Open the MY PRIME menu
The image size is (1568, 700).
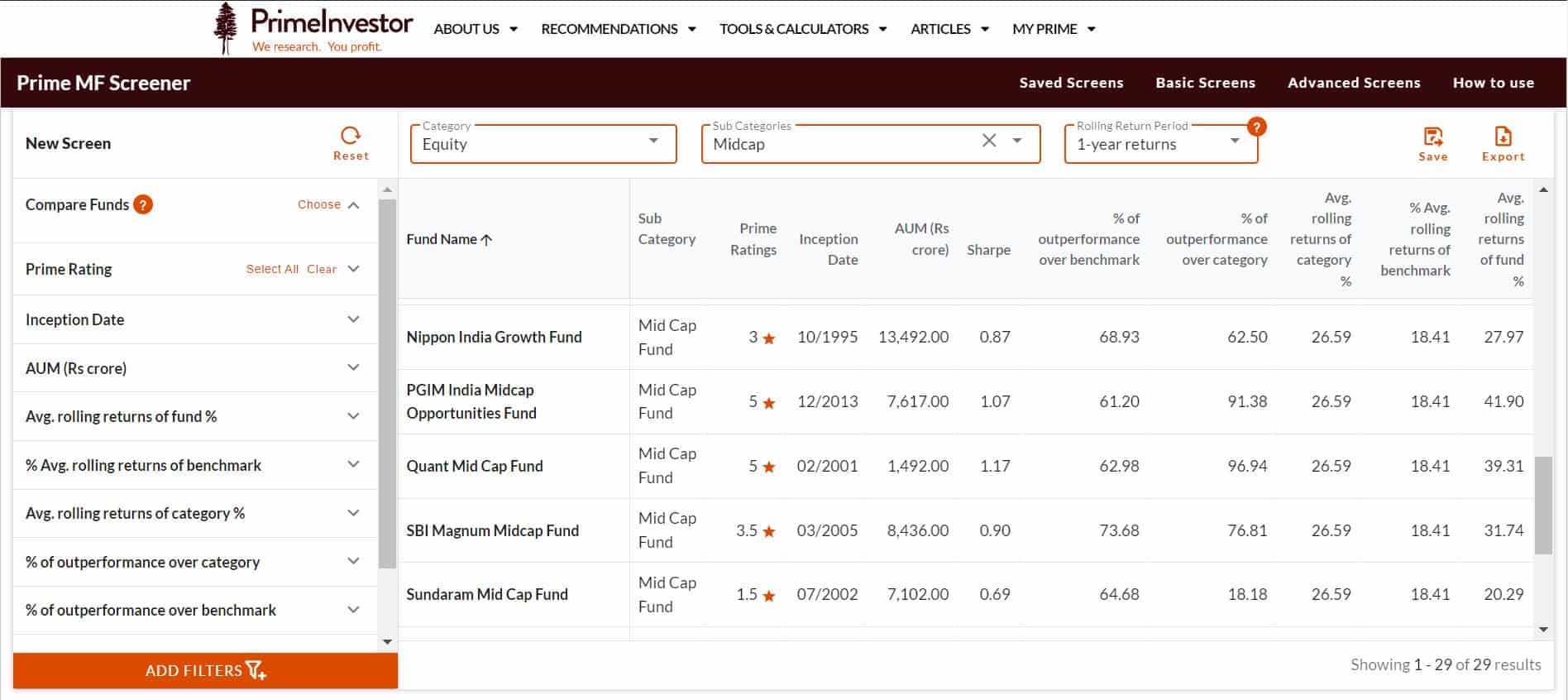pos(1054,29)
